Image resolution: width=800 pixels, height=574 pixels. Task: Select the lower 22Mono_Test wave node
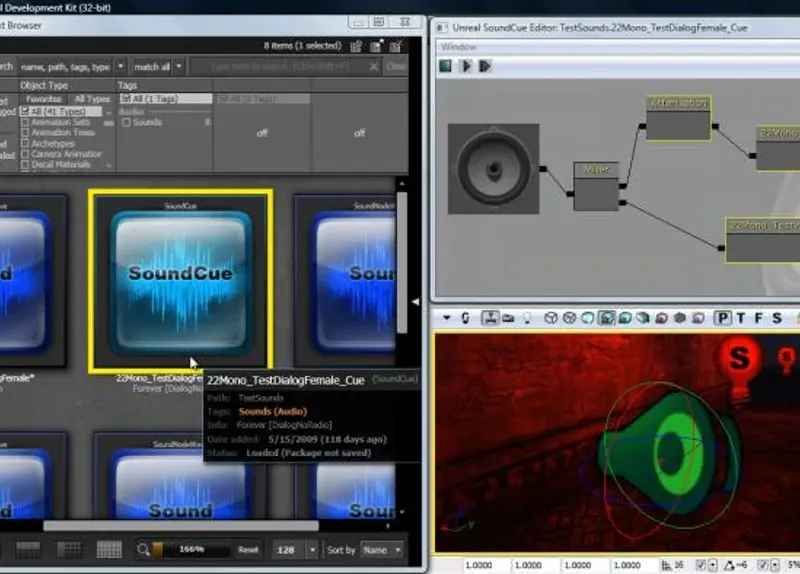point(763,240)
